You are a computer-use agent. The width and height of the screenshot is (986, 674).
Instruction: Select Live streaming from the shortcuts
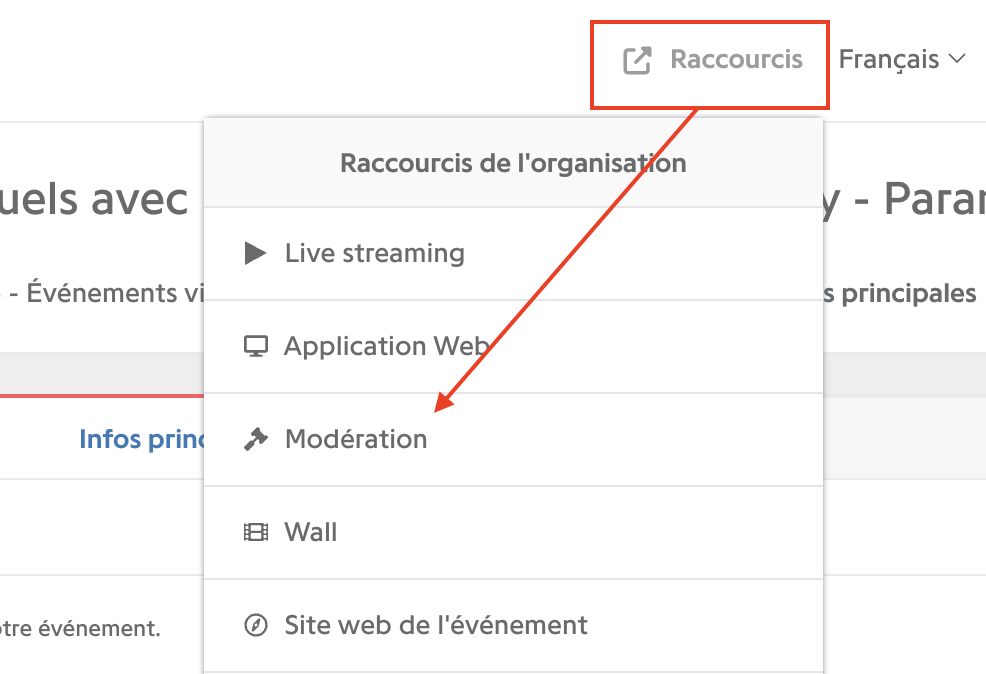(x=513, y=253)
